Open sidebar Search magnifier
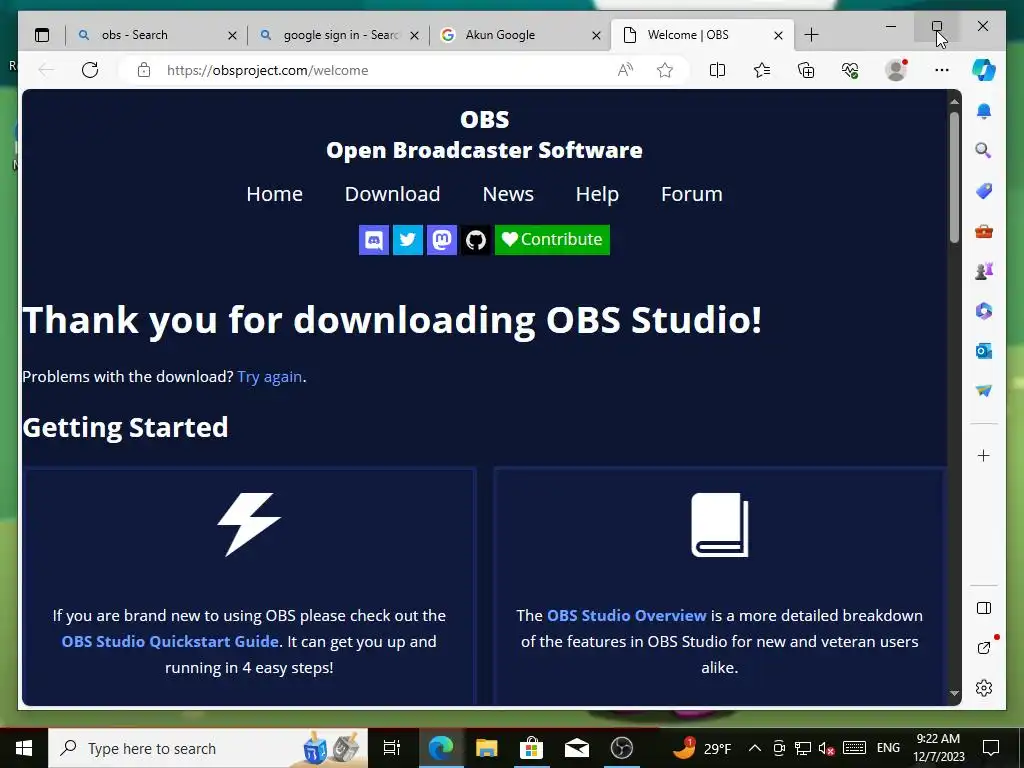1024x768 pixels. (x=984, y=151)
